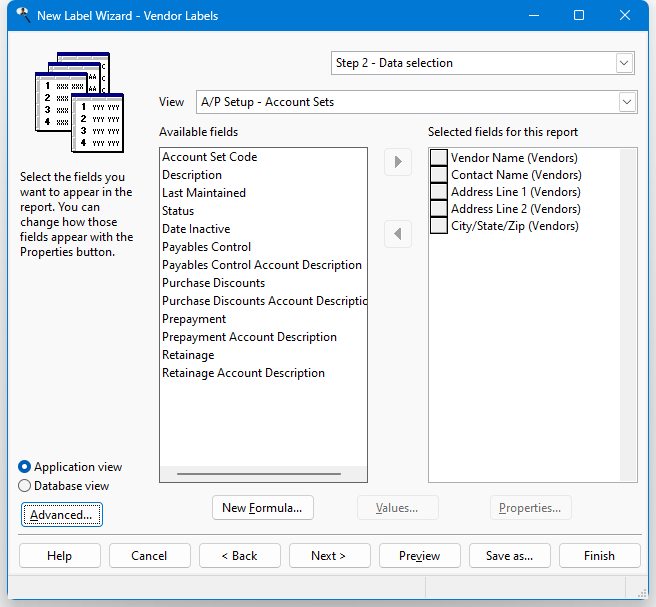Select Address Line 2 (Vendors) entry
Image resolution: width=656 pixels, height=607 pixels.
point(516,209)
